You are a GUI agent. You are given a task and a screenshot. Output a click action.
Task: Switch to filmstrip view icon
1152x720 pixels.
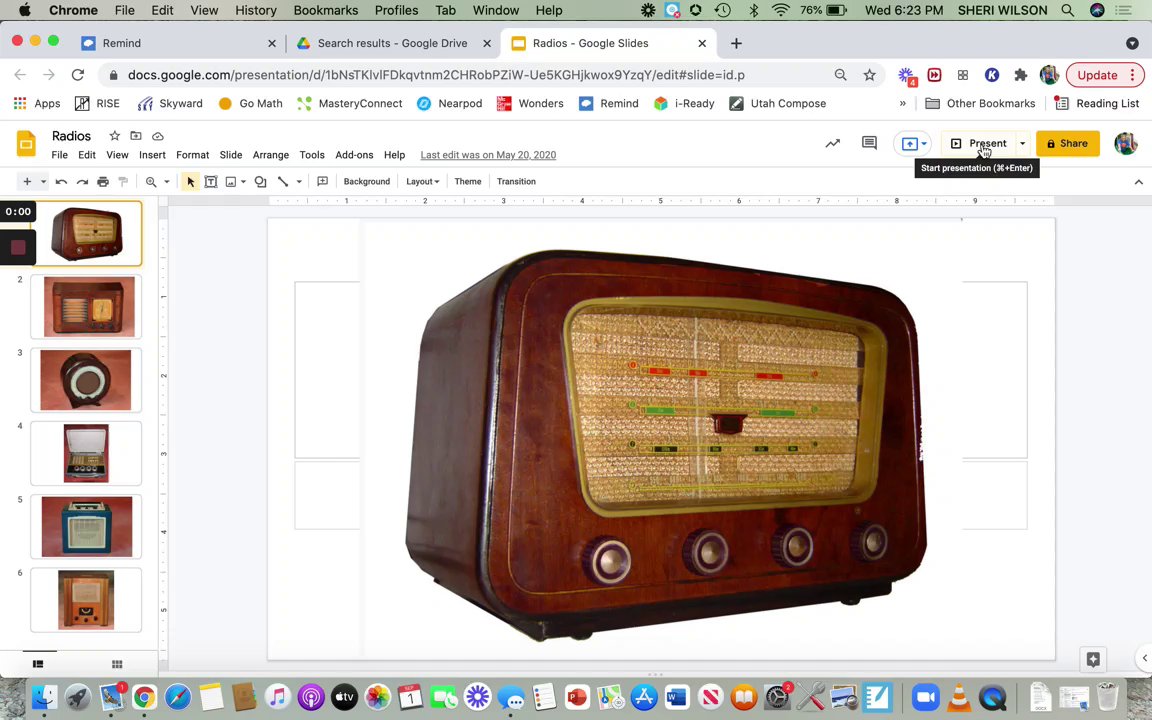tap(38, 664)
